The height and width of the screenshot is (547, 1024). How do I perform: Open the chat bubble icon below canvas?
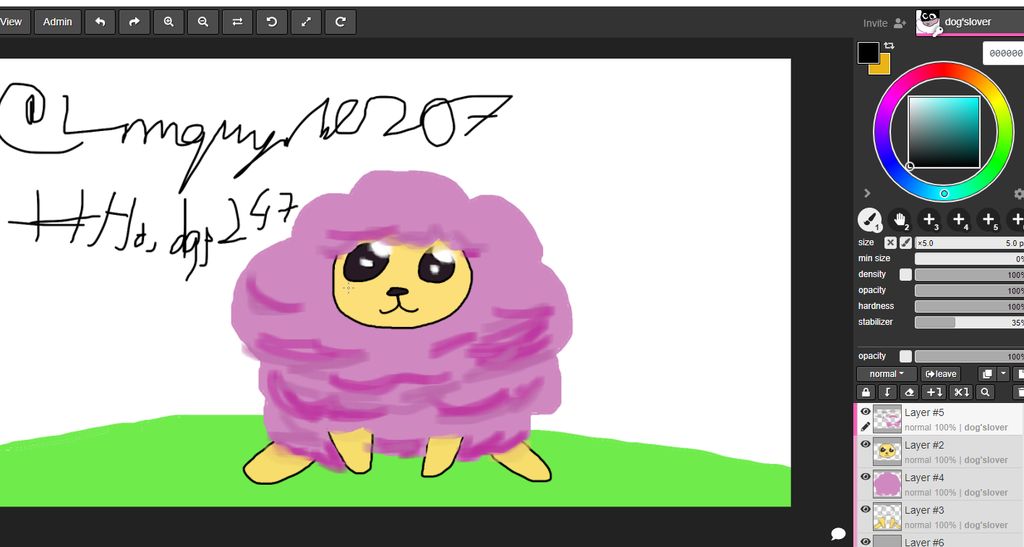pyautogui.click(x=838, y=535)
